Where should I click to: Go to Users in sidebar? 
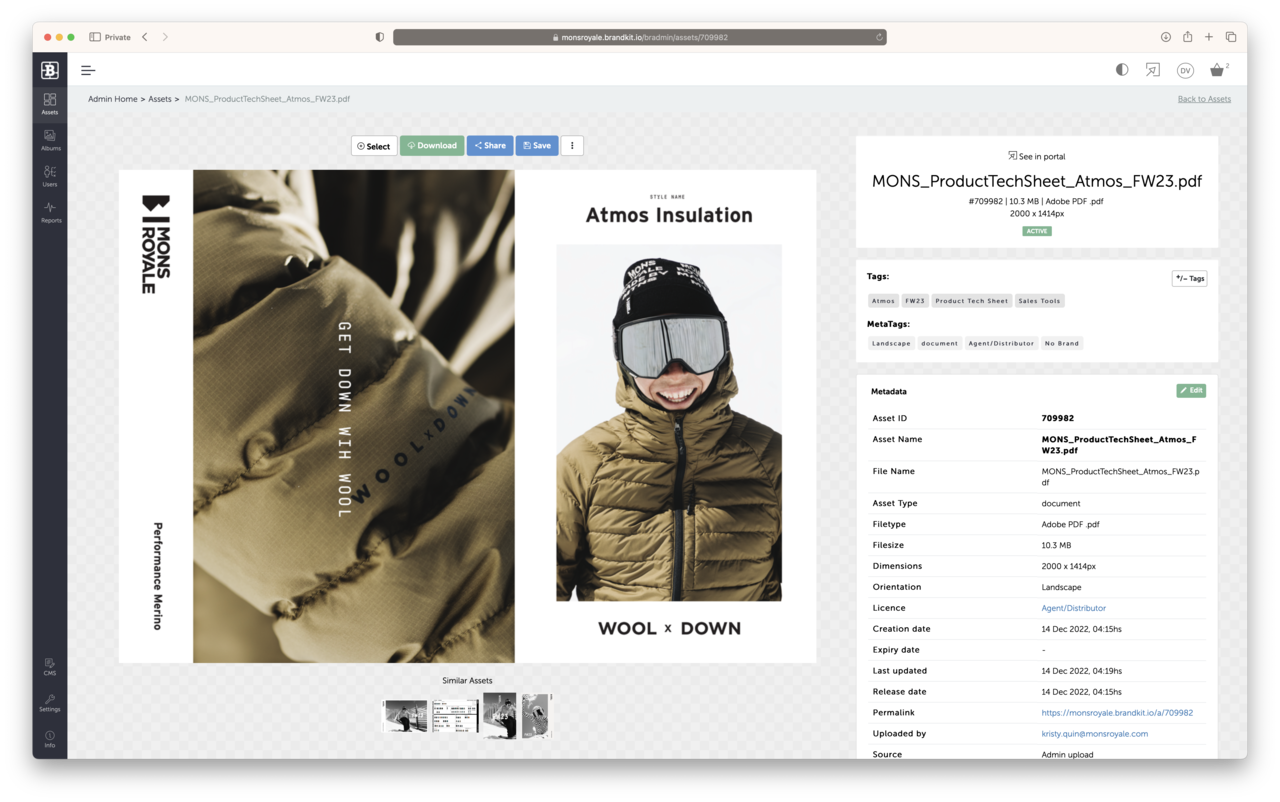(x=50, y=176)
